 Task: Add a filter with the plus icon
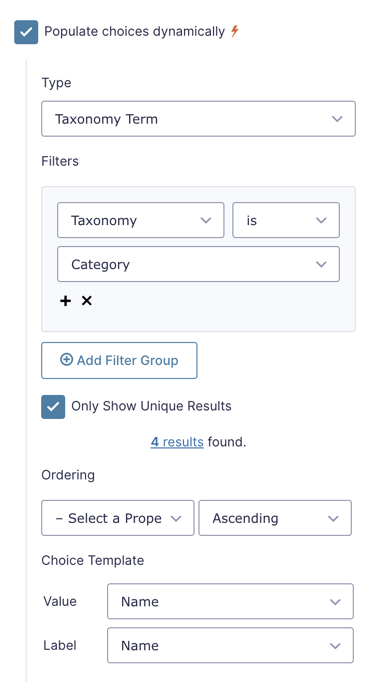(x=65, y=301)
